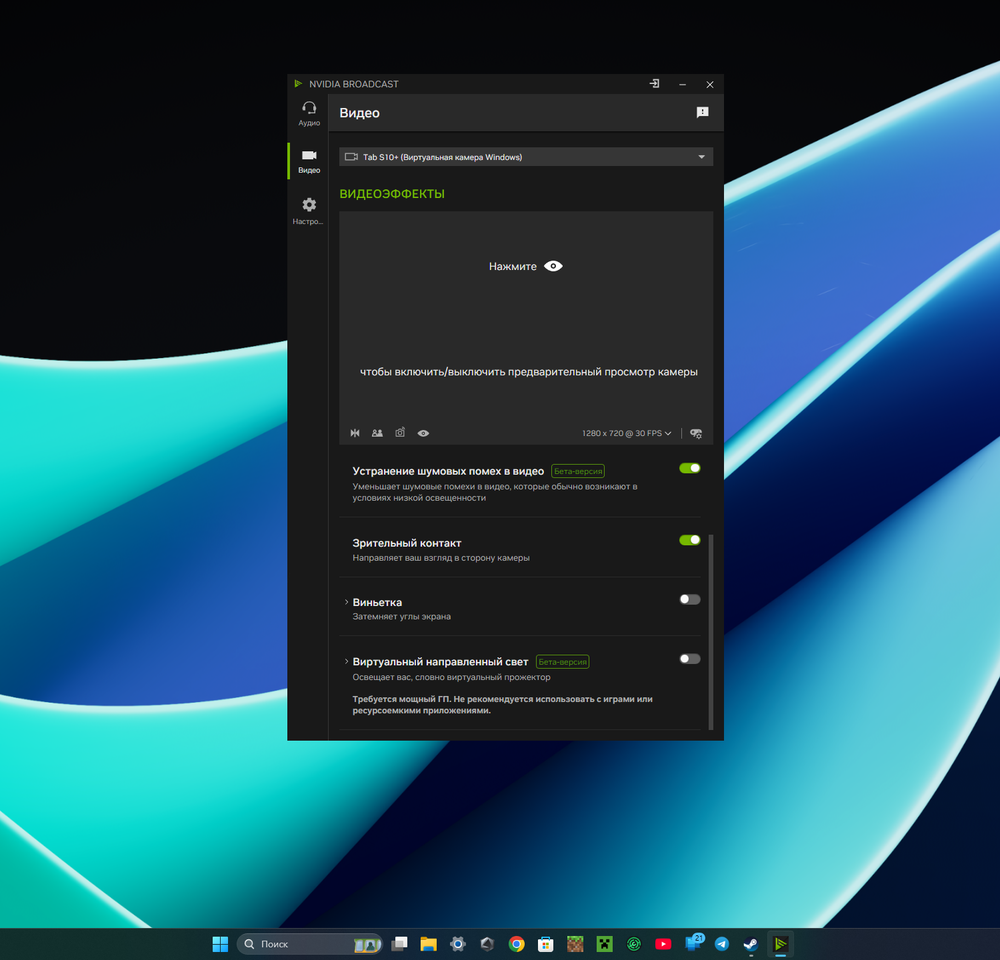1000x960 pixels.
Task: Click the side-by-side compare people icon
Action: [377, 433]
